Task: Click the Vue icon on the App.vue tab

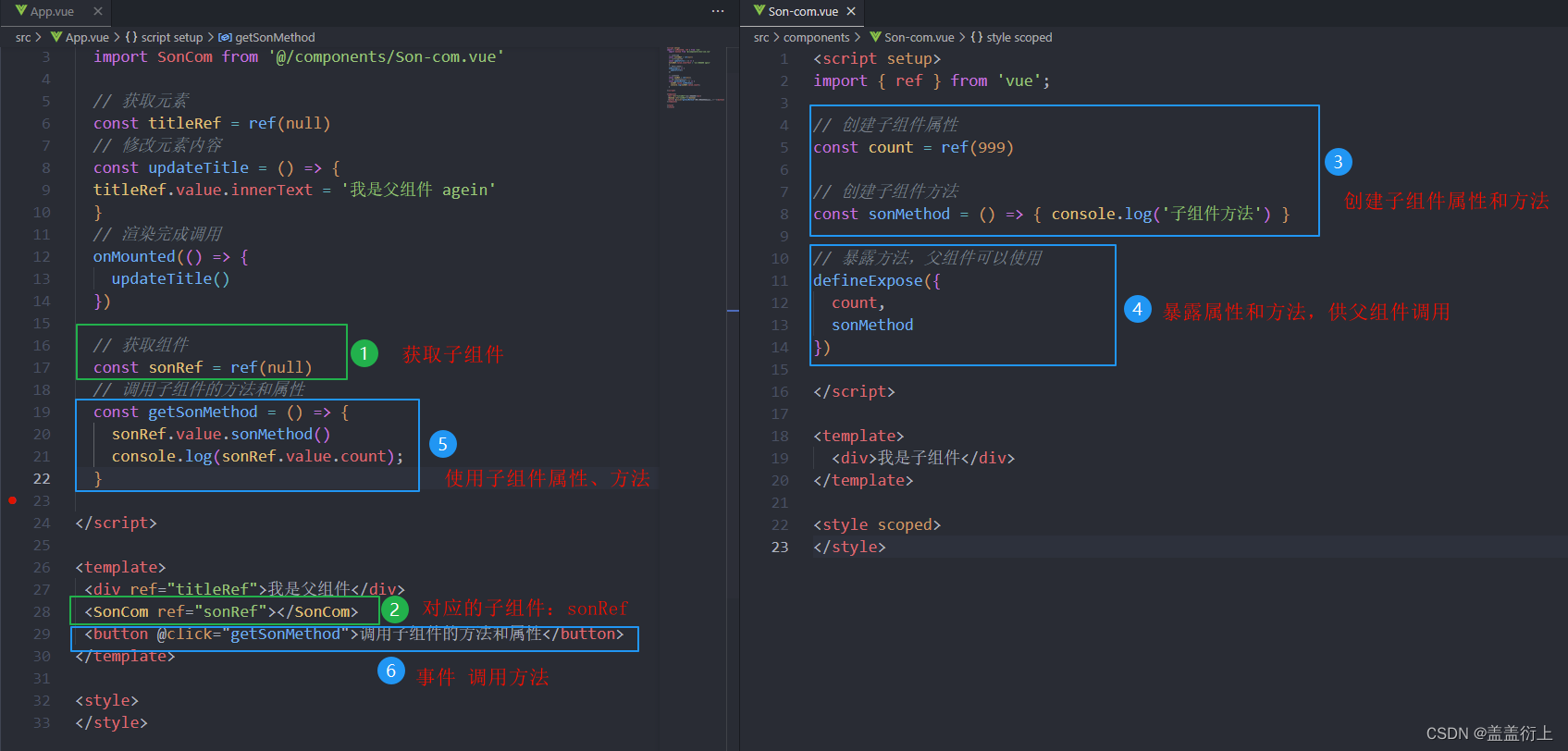Action: (21, 11)
